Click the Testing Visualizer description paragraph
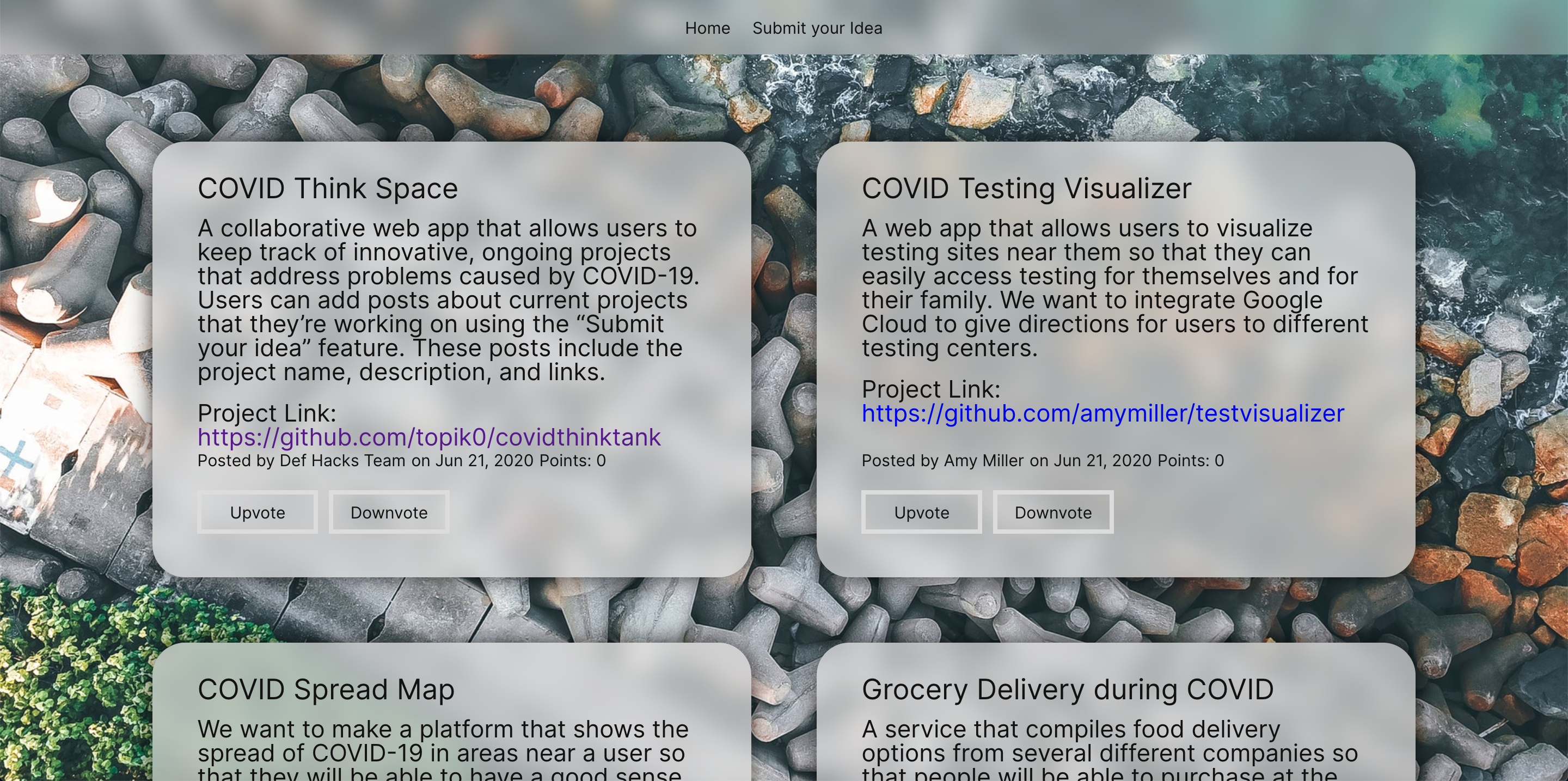Image resolution: width=1568 pixels, height=781 pixels. click(x=1113, y=288)
